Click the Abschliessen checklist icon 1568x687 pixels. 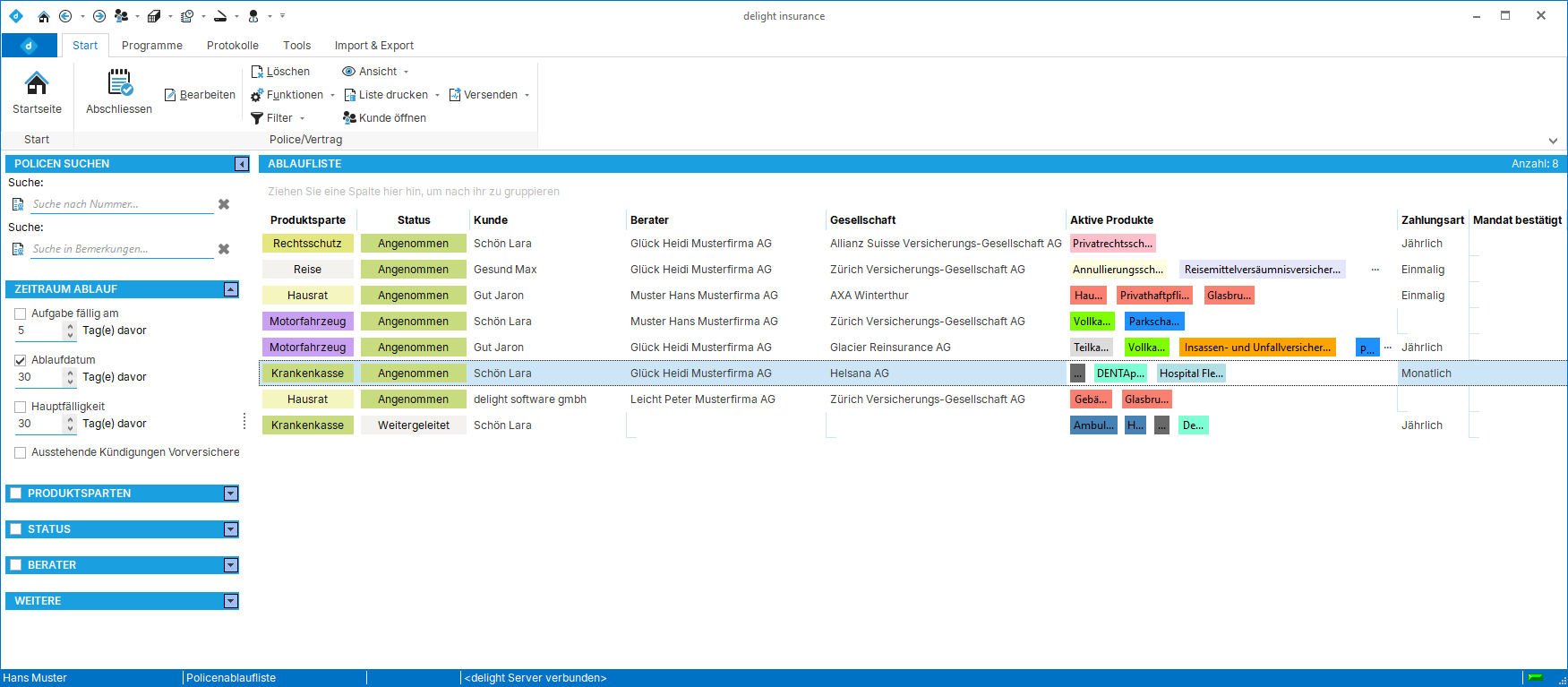pyautogui.click(x=119, y=83)
